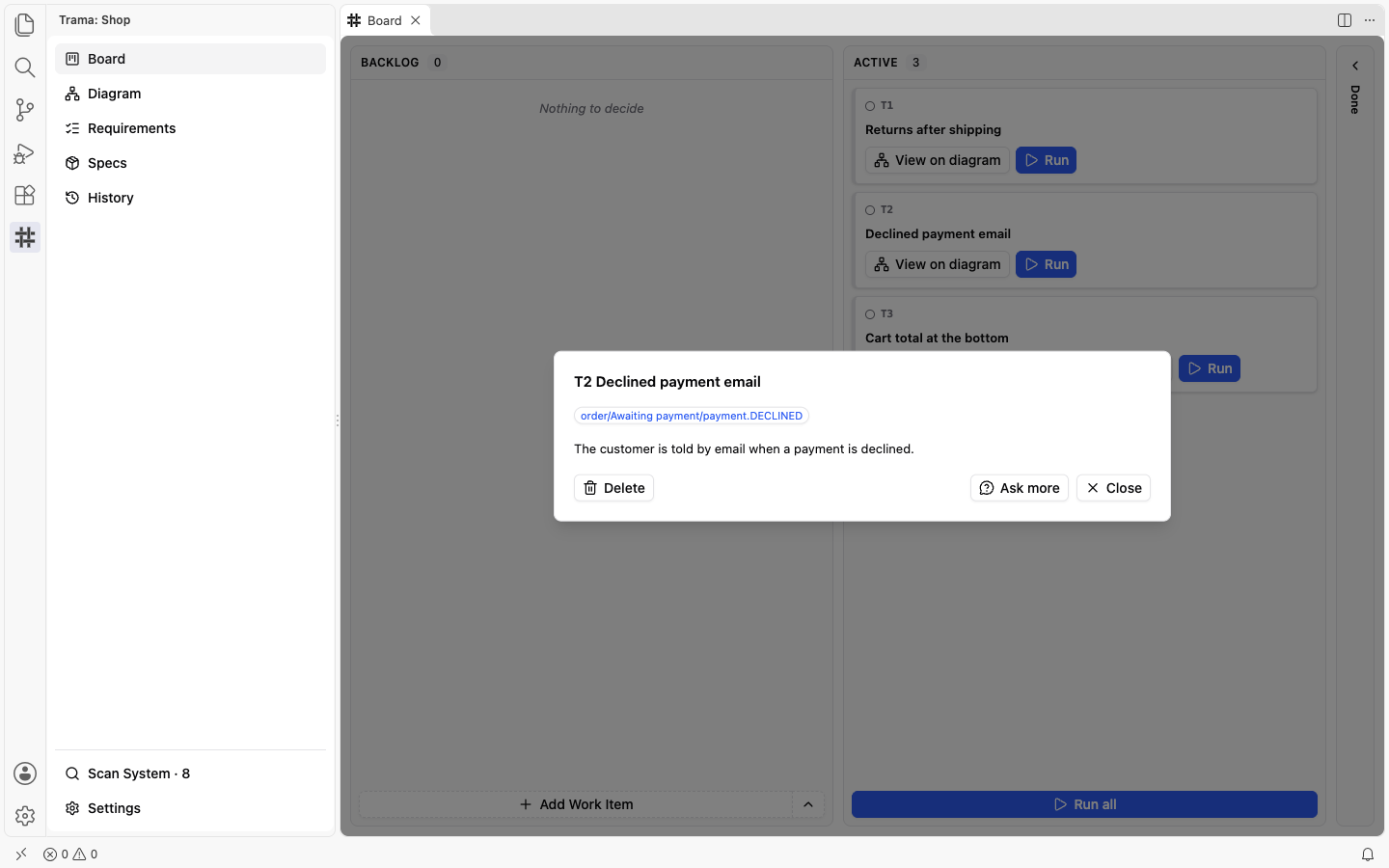This screenshot has height=868, width=1389.
Task: Open the Source Control icon
Action: (25, 110)
